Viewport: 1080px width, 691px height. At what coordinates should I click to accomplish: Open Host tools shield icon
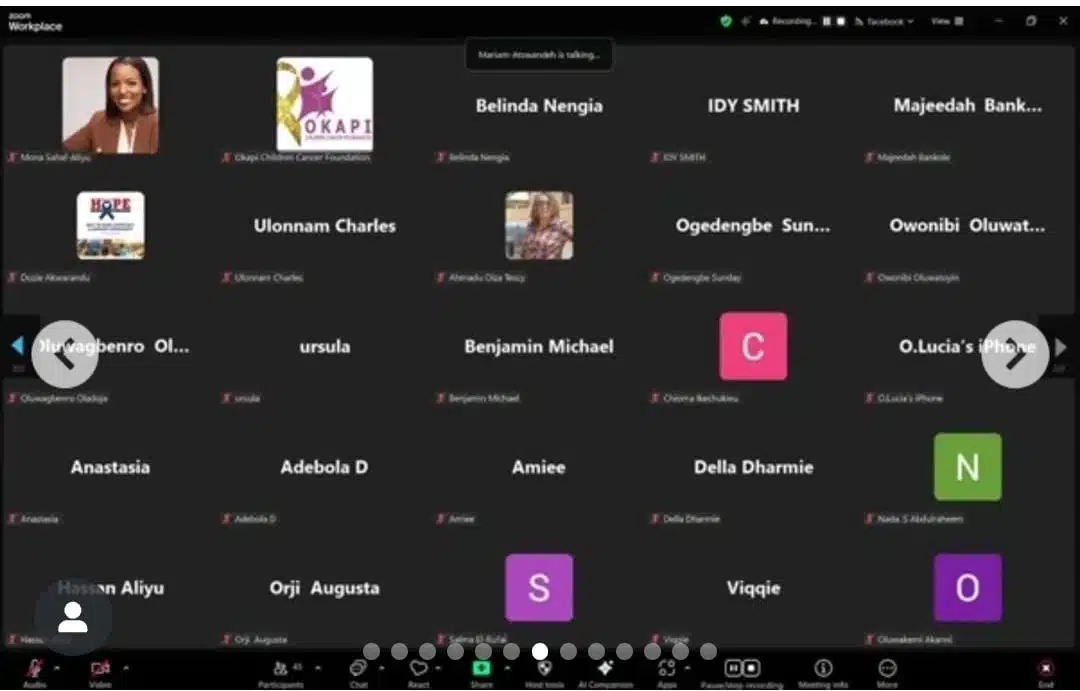545,668
